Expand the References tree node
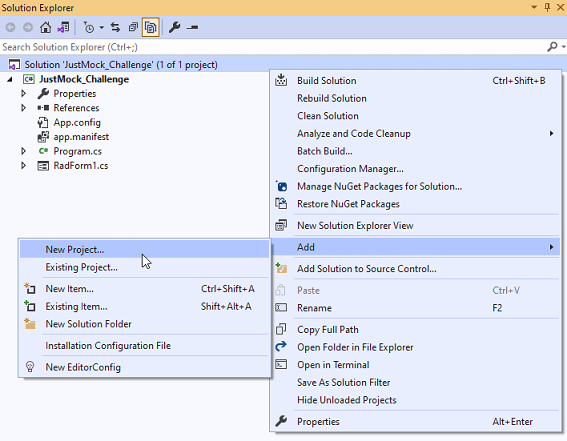The image size is (567, 441). click(x=24, y=108)
